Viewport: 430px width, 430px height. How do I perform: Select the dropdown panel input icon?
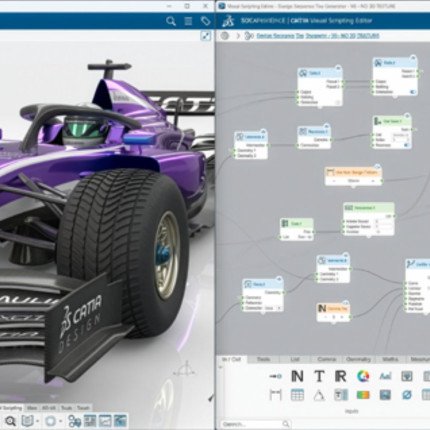(407, 376)
